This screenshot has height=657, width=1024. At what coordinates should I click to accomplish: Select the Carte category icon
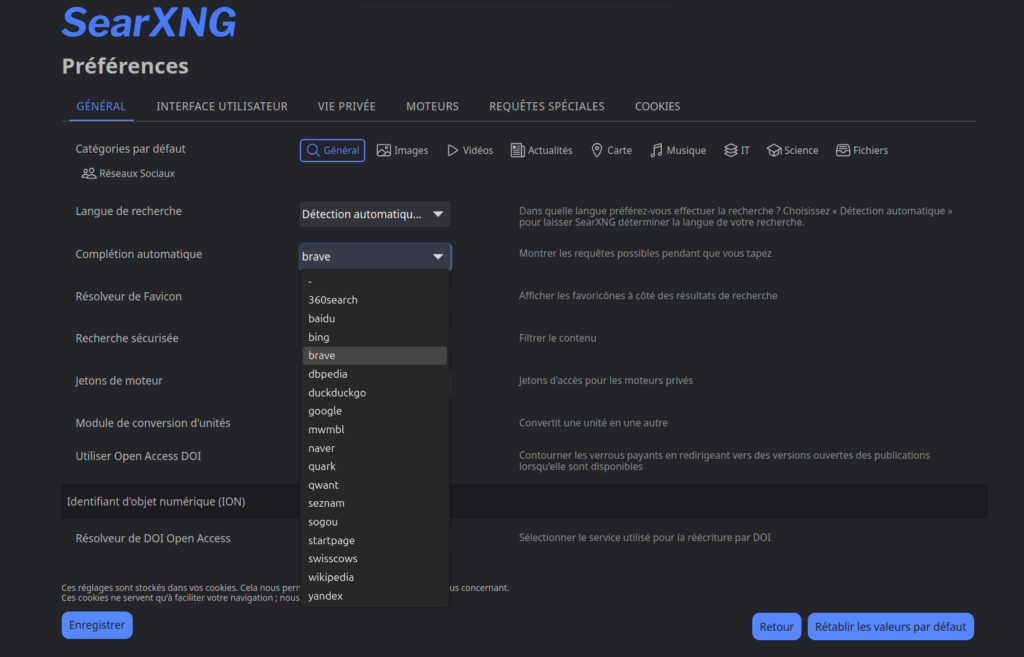tap(597, 150)
